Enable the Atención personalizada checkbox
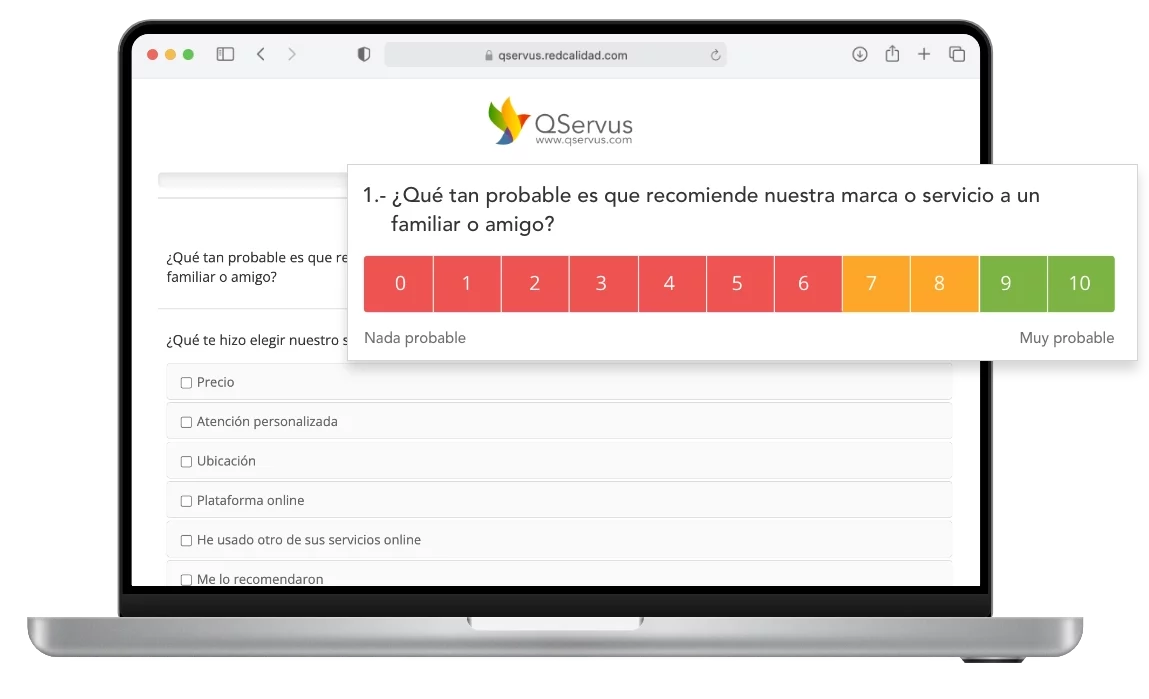The image size is (1149, 699). click(186, 422)
